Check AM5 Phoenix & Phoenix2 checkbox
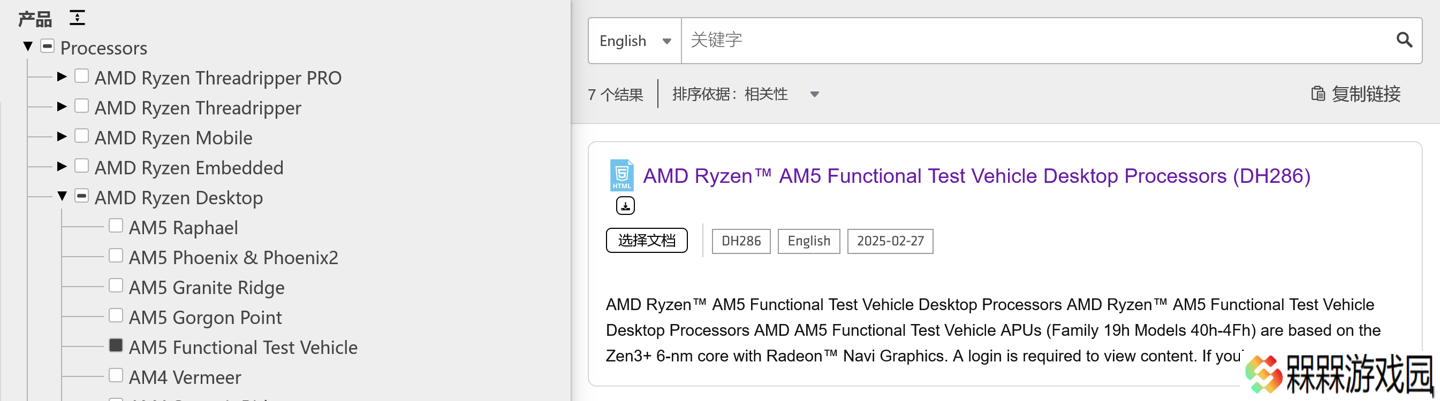Screen dimensions: 1440x401 pyautogui.click(x=116, y=256)
